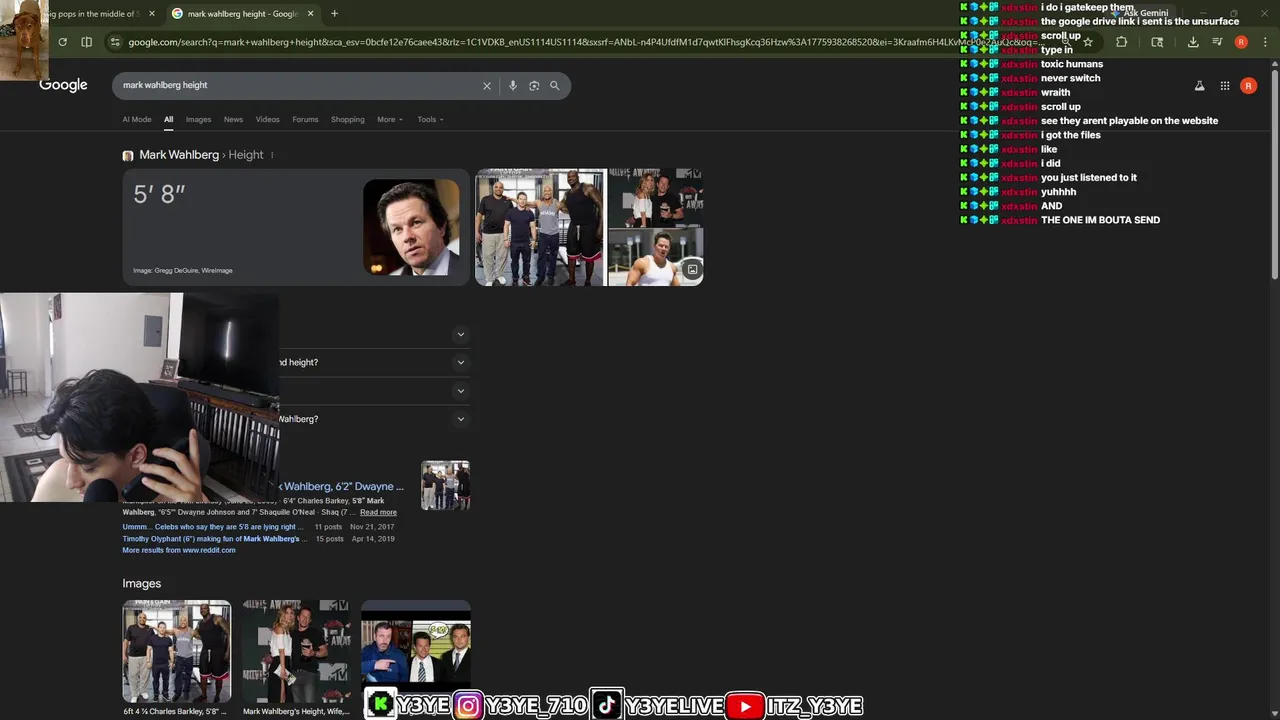Image resolution: width=1280 pixels, height=720 pixels.
Task: Open the Chrome three-dot menu
Action: point(1265,42)
